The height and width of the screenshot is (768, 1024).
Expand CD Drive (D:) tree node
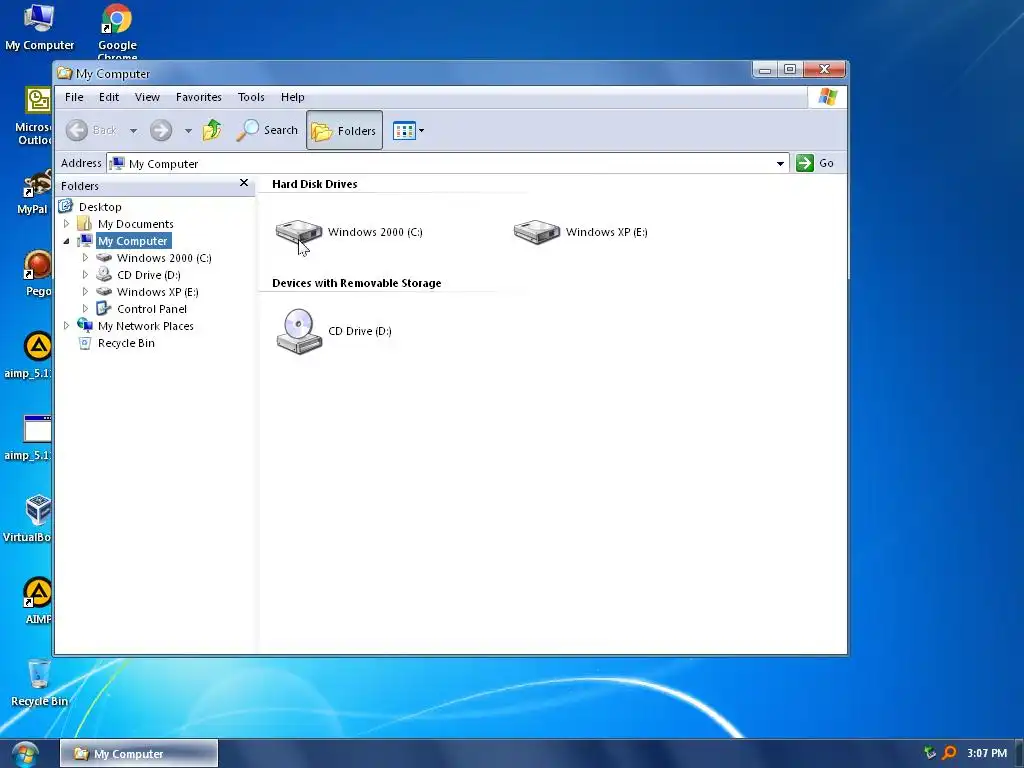pyautogui.click(x=85, y=275)
